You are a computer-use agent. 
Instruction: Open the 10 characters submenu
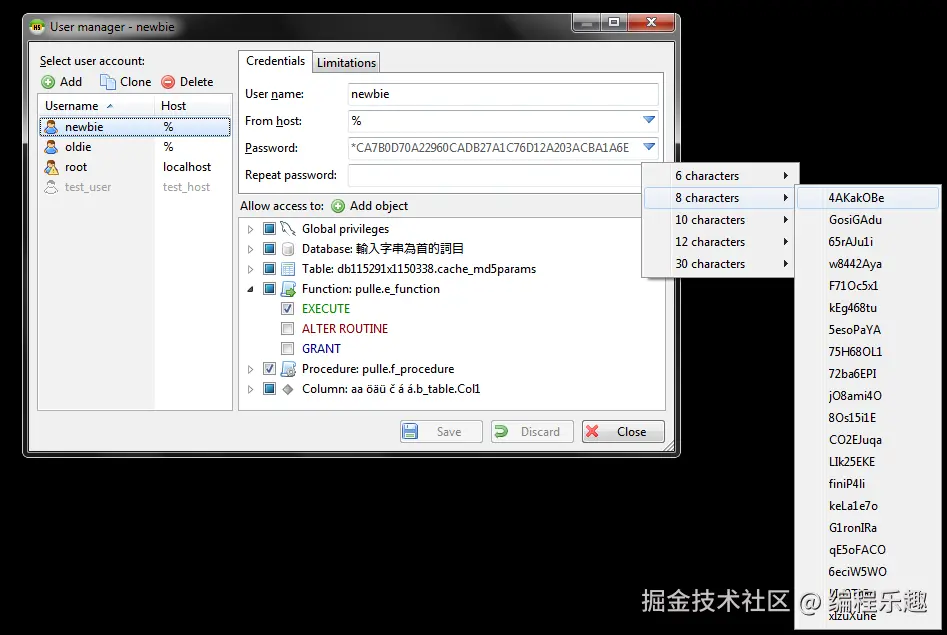pyautogui.click(x=720, y=220)
